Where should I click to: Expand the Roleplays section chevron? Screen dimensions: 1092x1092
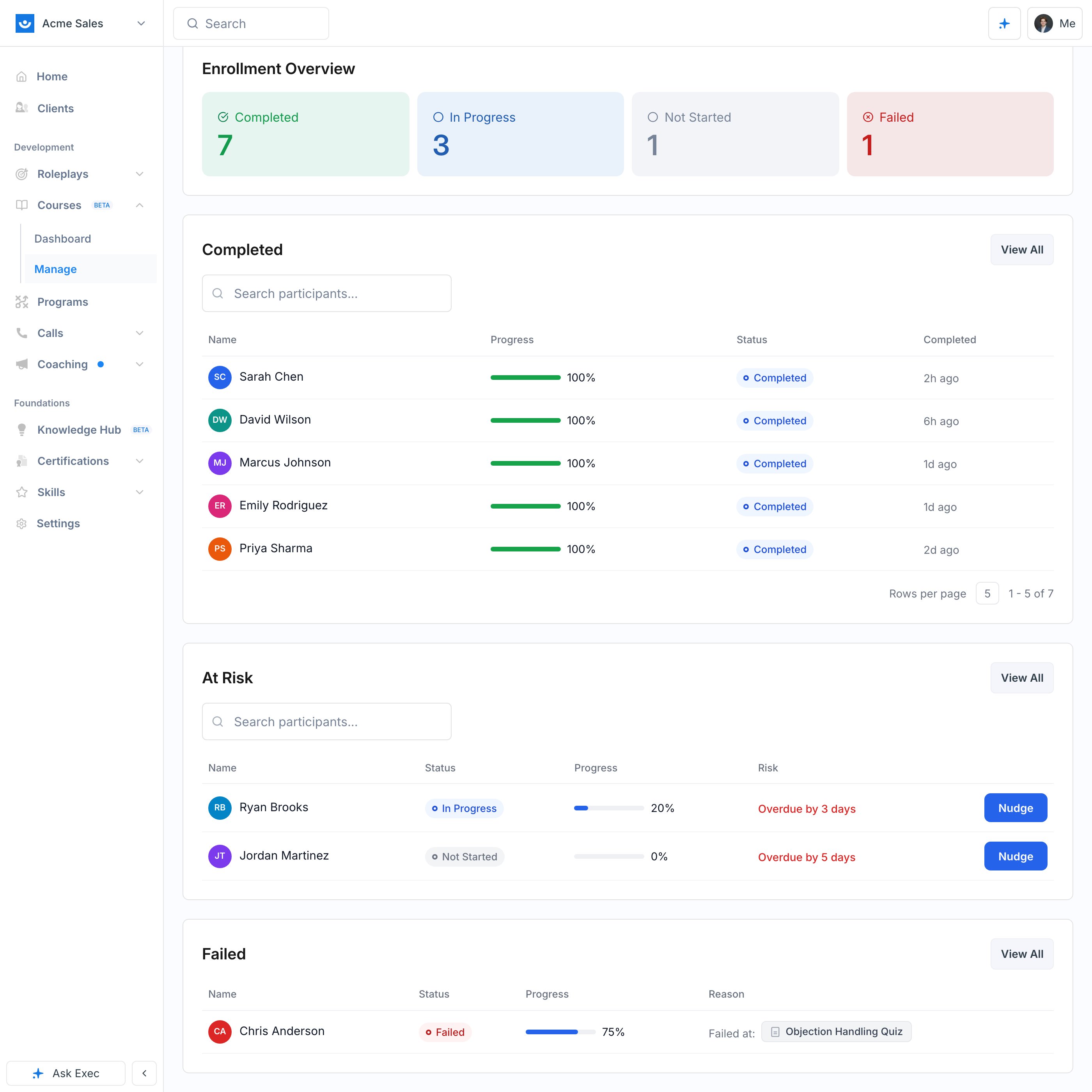tap(140, 174)
